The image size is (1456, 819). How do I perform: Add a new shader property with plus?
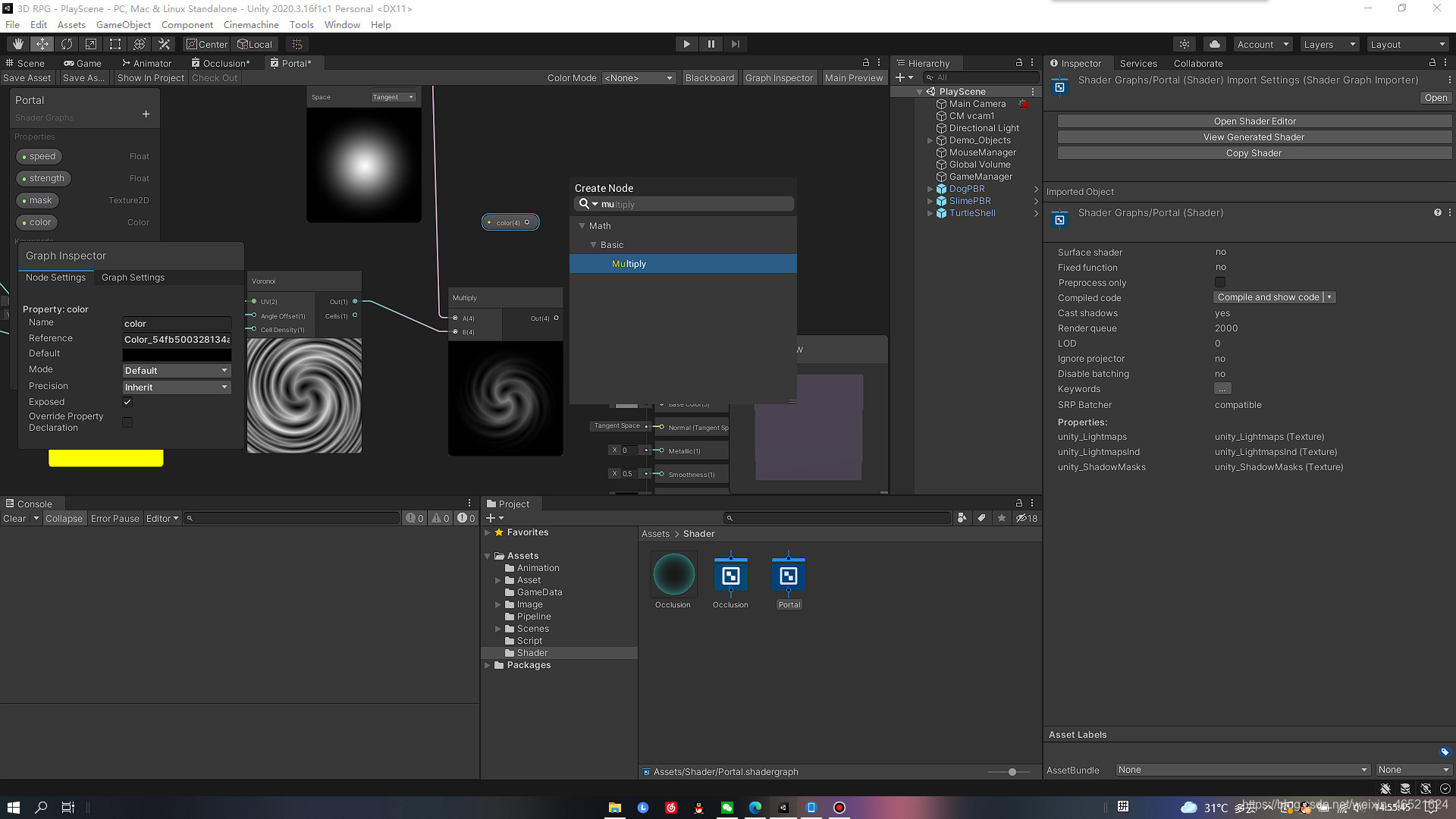146,115
